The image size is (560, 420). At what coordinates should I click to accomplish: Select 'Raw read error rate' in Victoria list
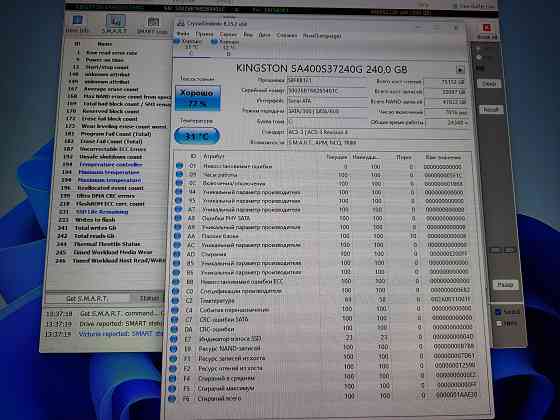[x=111, y=52]
